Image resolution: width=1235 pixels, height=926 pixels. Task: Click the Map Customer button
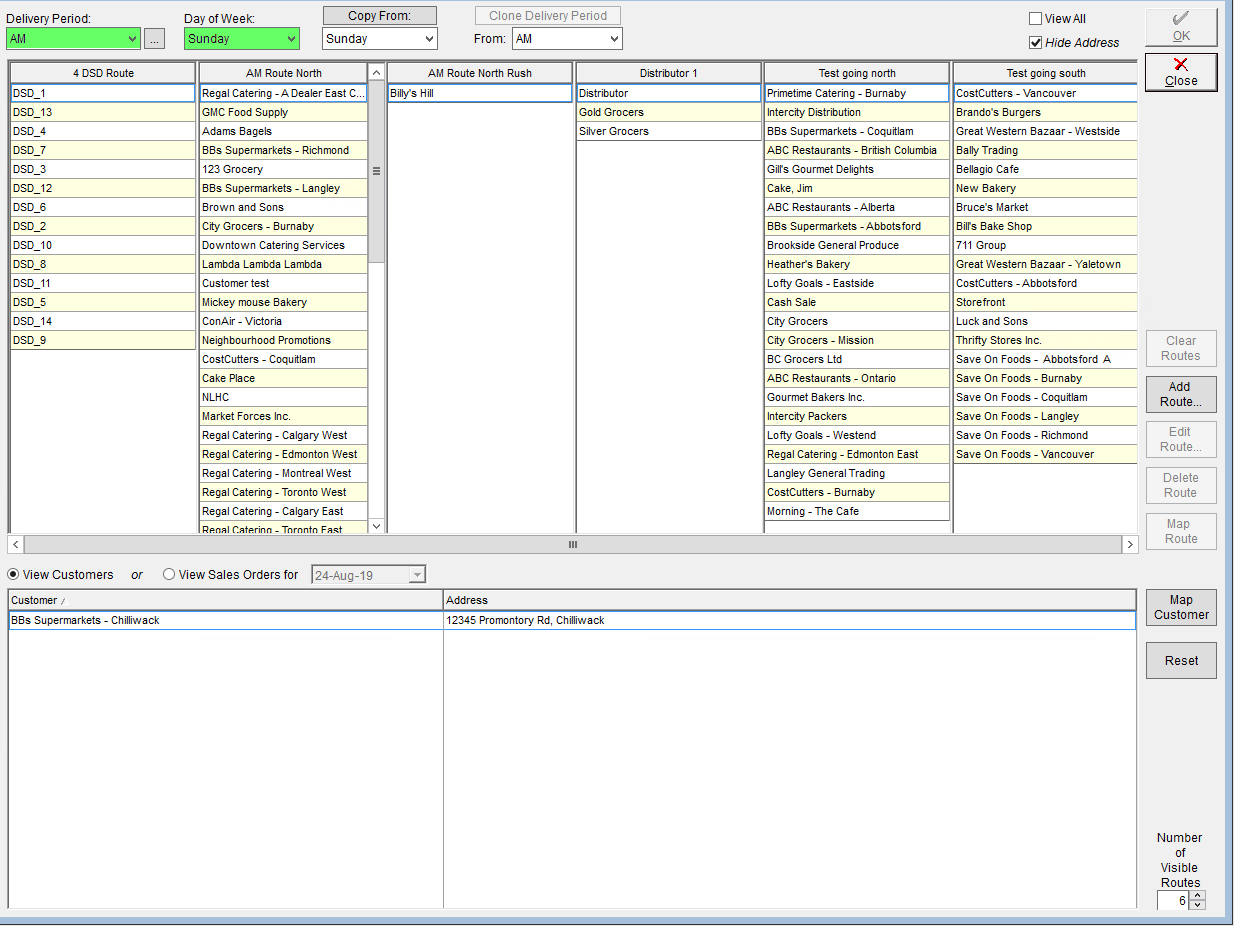[x=1181, y=608]
